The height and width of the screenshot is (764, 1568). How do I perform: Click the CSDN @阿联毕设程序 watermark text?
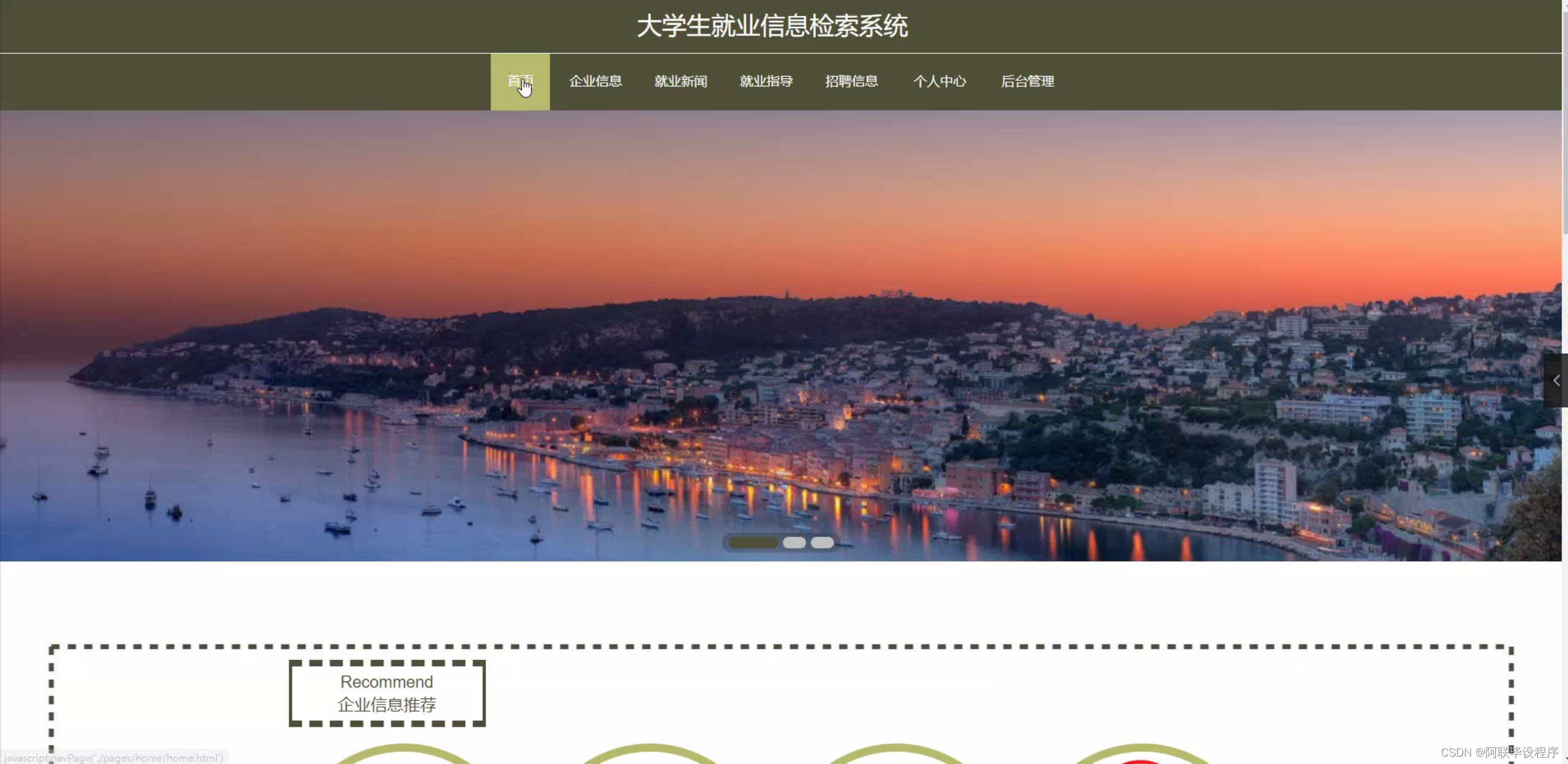(x=1499, y=752)
